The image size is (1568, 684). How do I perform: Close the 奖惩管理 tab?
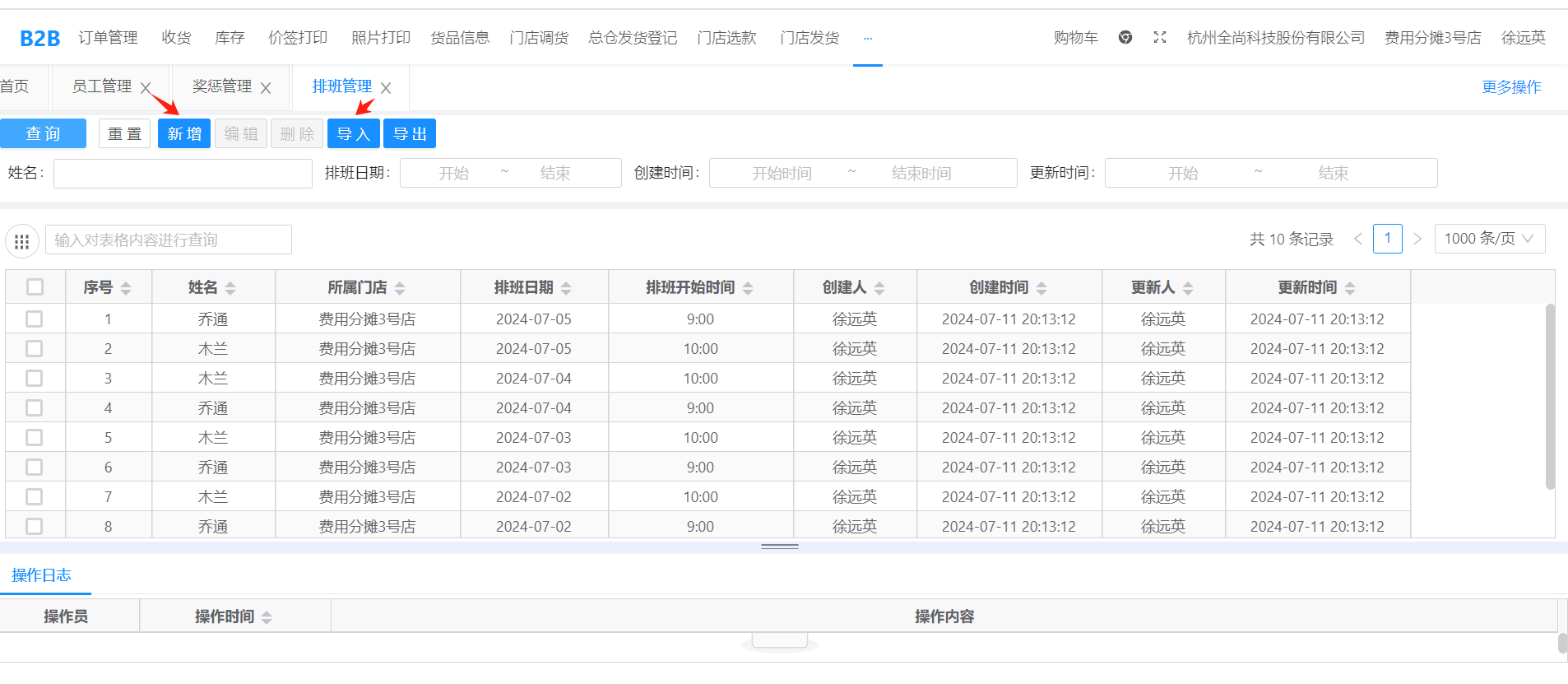266,87
